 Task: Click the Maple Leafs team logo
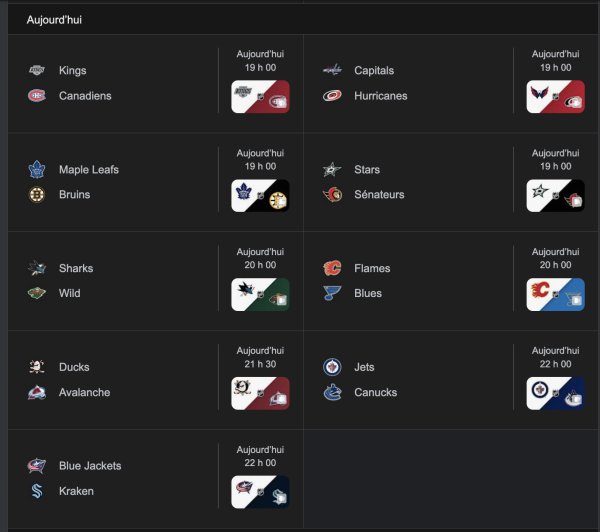pos(37,169)
